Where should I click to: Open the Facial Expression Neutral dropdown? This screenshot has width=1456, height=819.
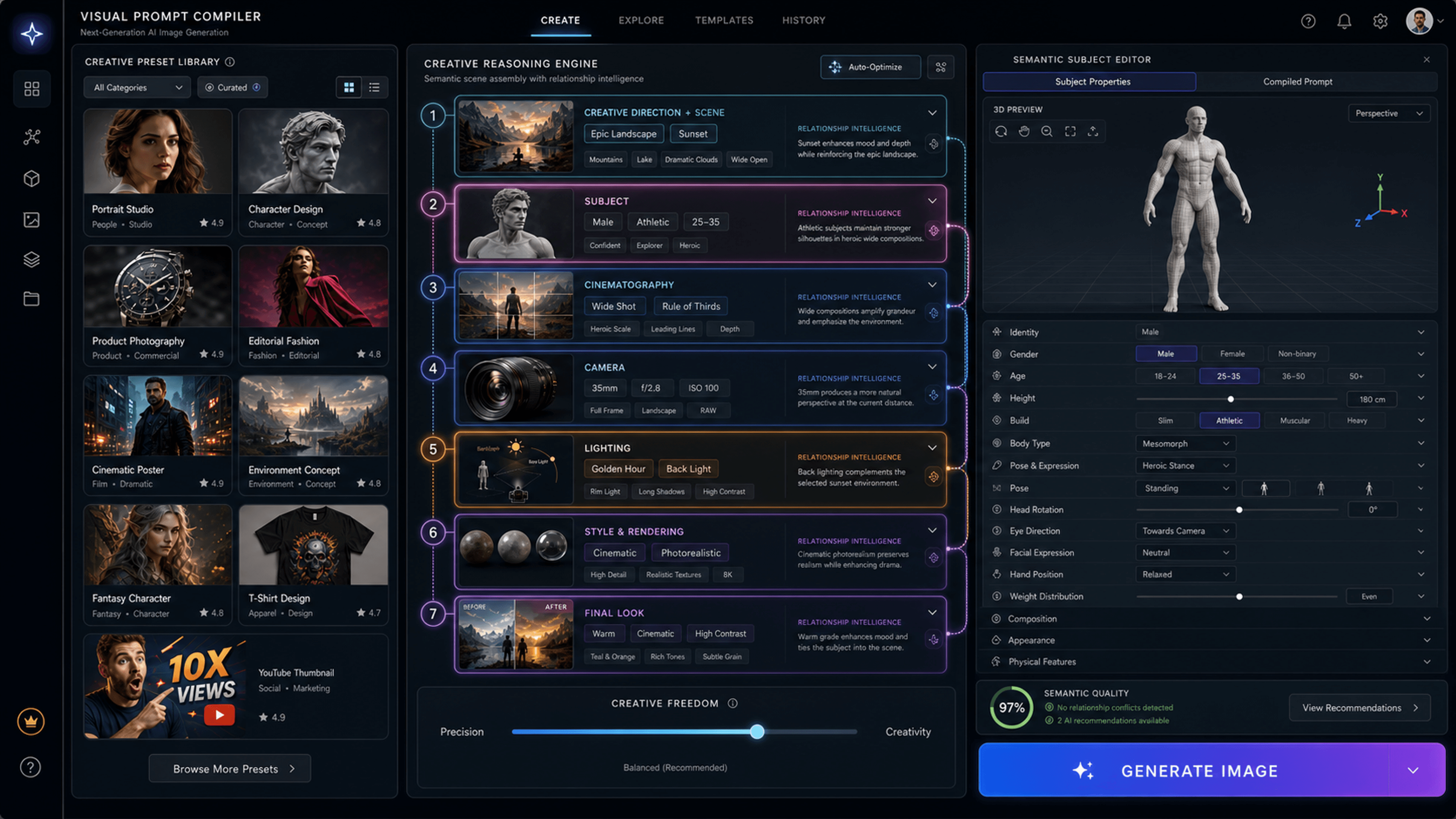[1185, 553]
